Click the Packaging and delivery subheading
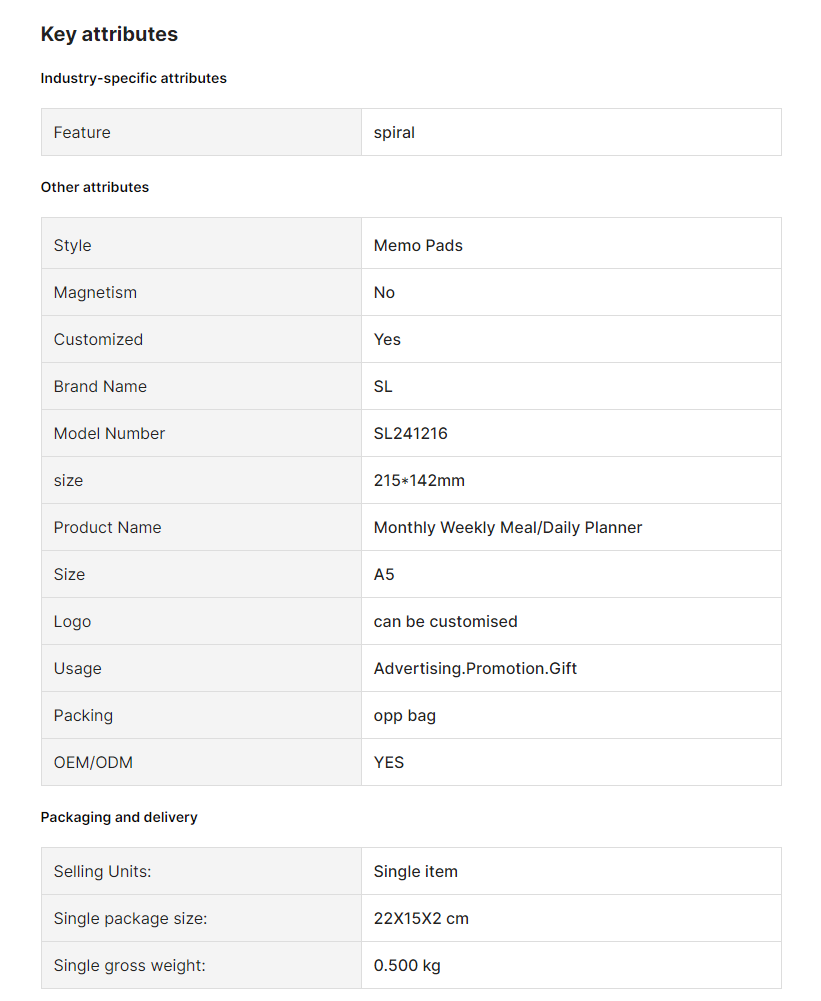The image size is (821, 1001). tap(119, 817)
